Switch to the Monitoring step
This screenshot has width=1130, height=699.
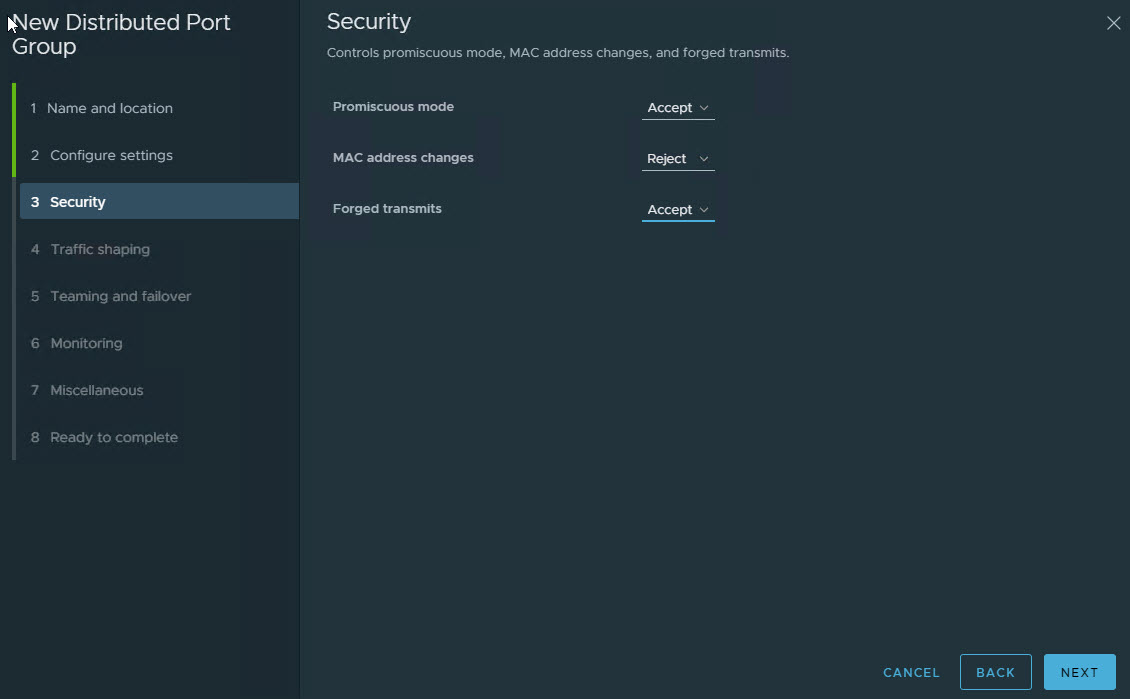click(86, 343)
